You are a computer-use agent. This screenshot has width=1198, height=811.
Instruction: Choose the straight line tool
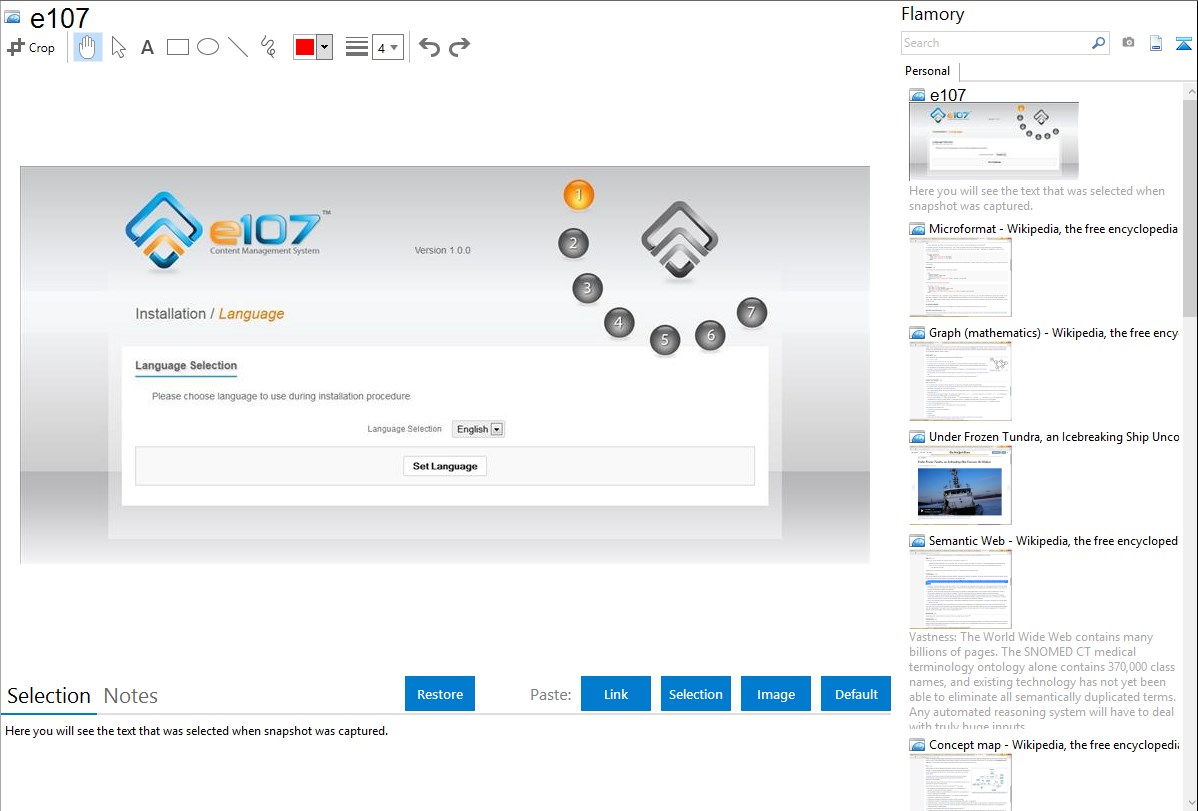pyautogui.click(x=238, y=47)
